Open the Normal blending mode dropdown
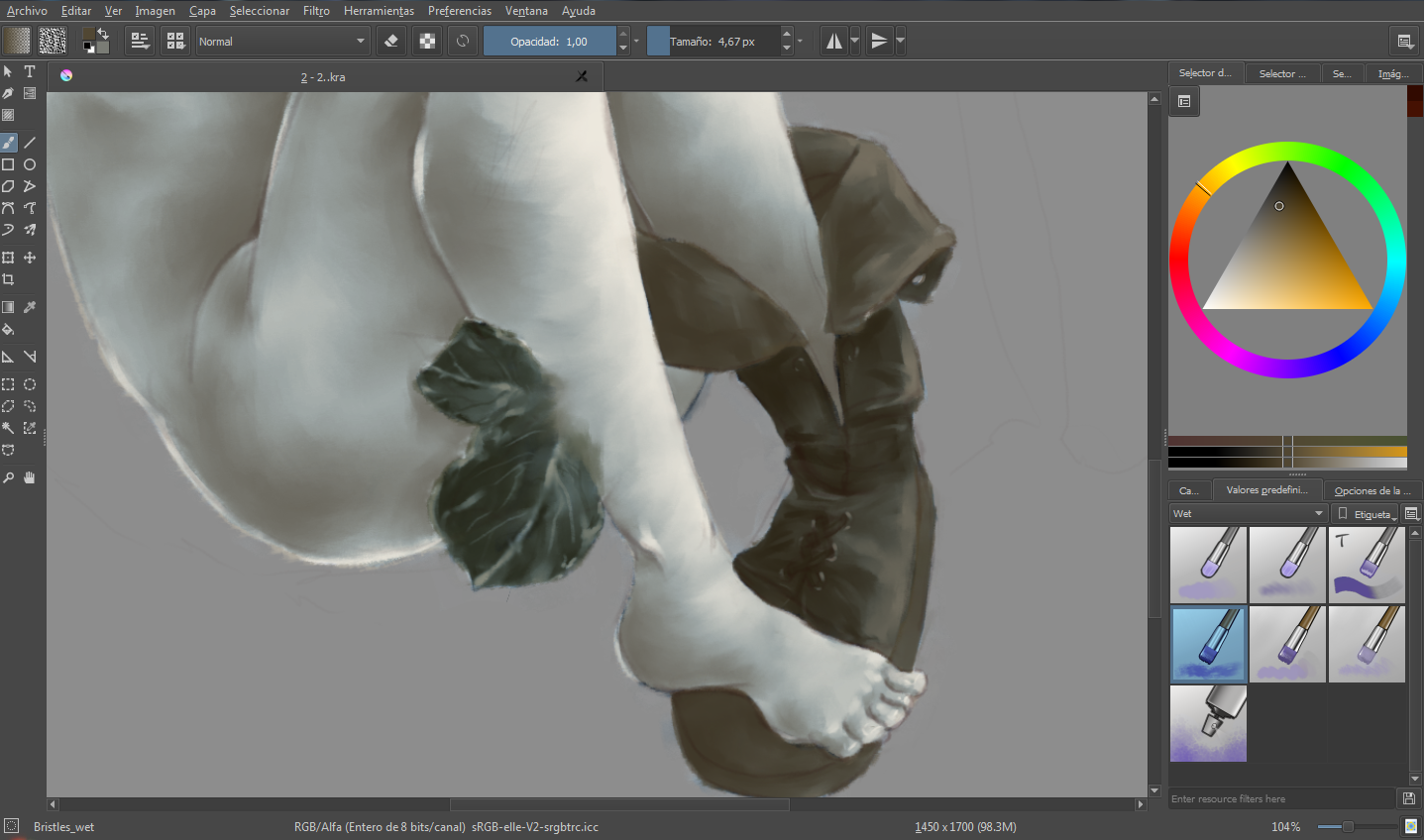This screenshot has height=840, width=1427. coord(282,42)
